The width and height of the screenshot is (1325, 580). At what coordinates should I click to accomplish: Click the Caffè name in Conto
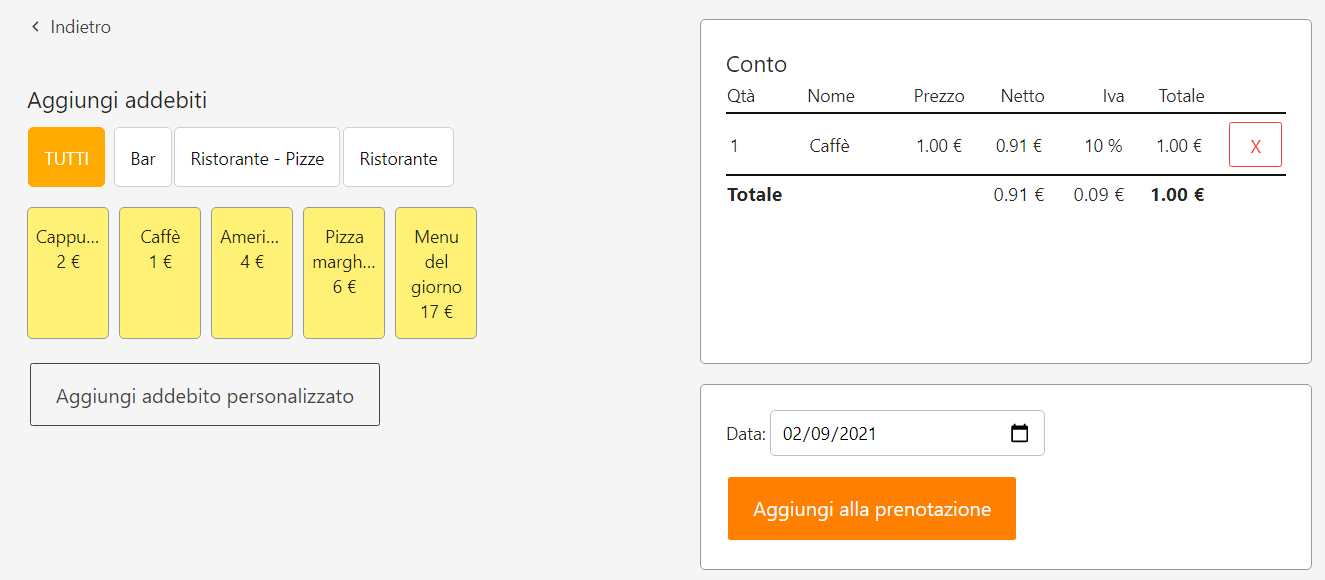(829, 146)
